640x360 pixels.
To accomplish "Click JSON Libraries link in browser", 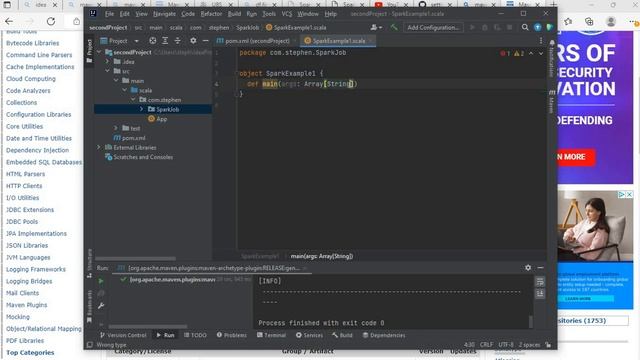I will tap(27, 245).
